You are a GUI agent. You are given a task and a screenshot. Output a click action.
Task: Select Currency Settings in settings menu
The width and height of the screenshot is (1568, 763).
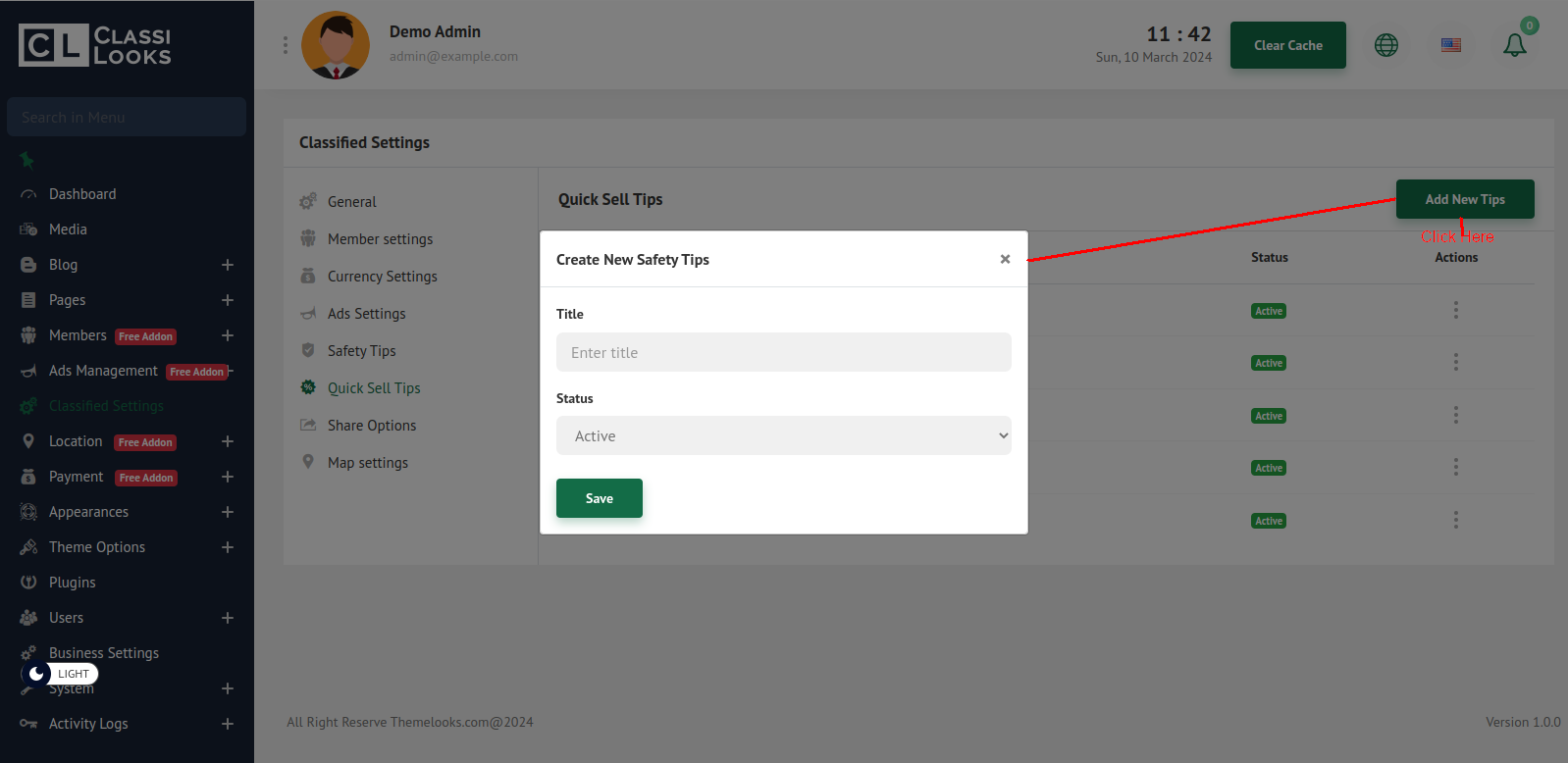coord(382,277)
